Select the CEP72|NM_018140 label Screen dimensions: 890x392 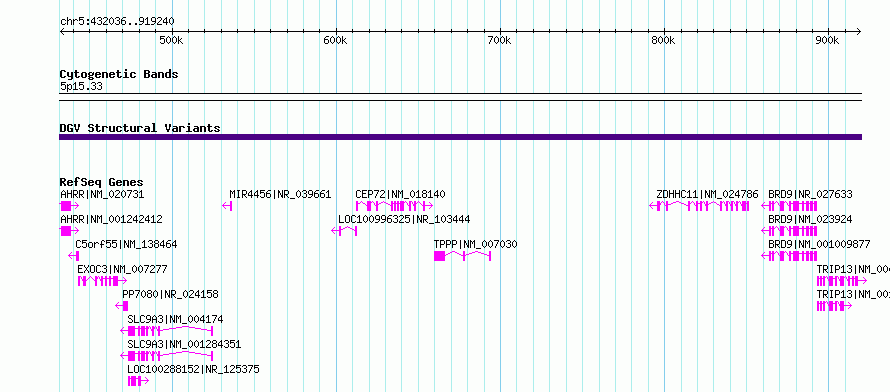pos(400,195)
